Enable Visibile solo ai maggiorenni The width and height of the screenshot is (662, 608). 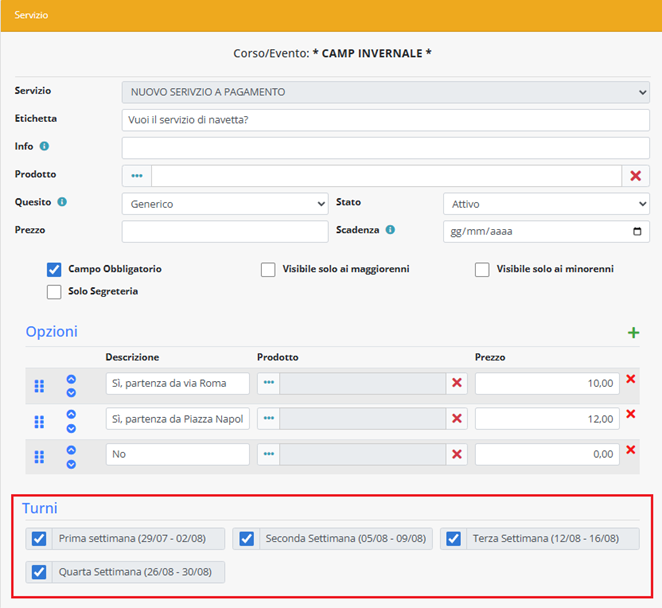268,270
